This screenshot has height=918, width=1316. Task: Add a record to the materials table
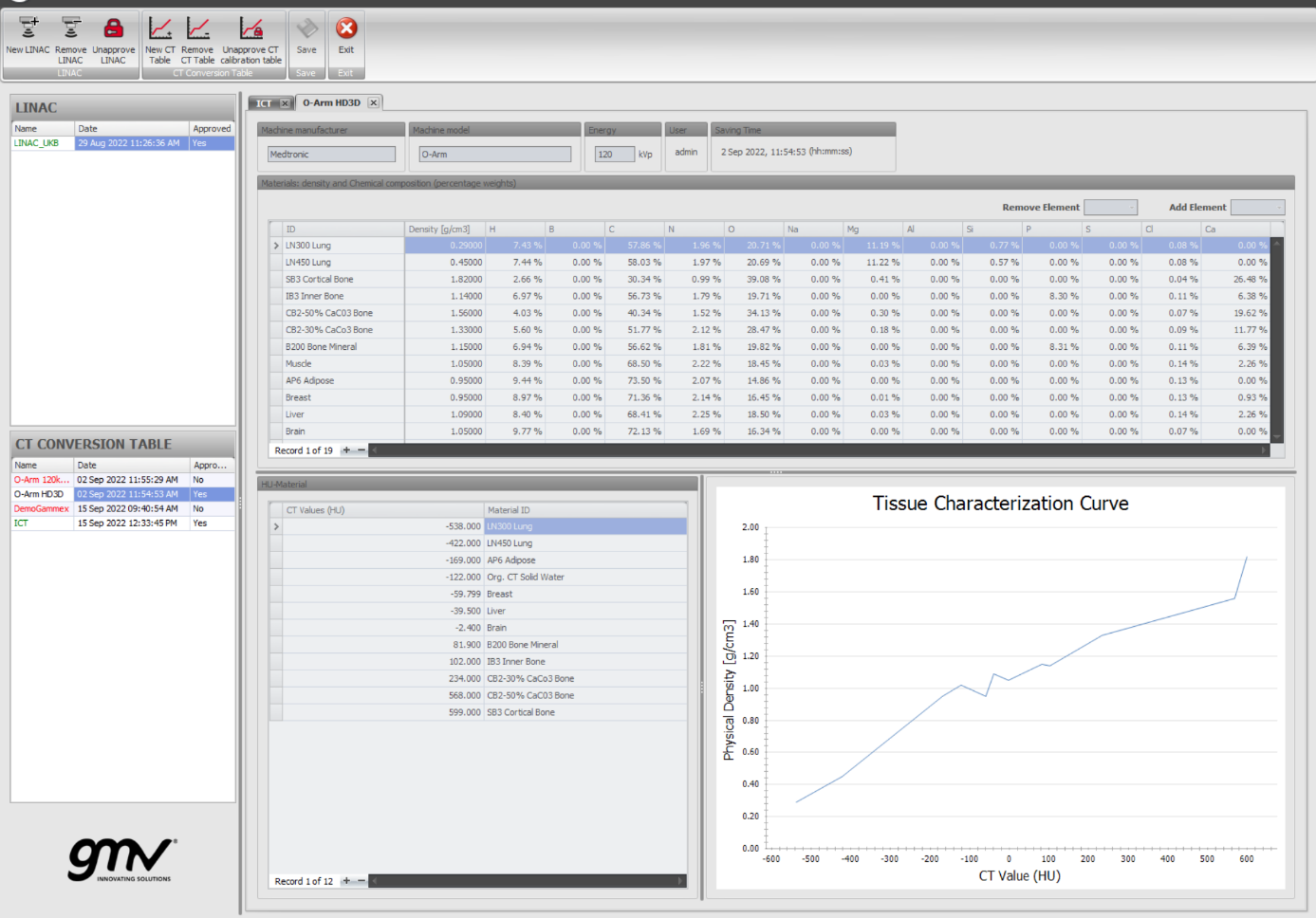[346, 450]
